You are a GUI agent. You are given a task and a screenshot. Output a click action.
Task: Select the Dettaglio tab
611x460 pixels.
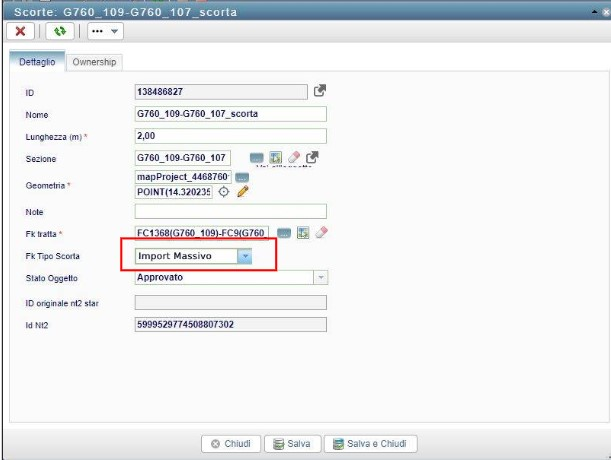click(x=38, y=62)
